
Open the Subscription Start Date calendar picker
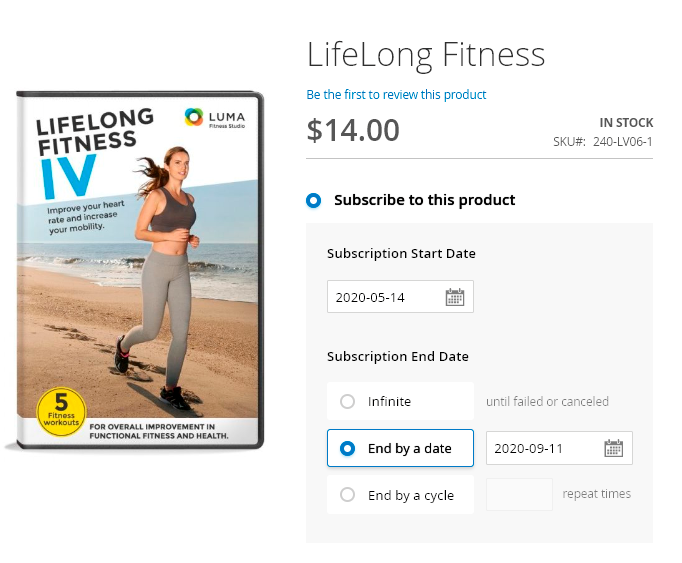click(x=454, y=297)
